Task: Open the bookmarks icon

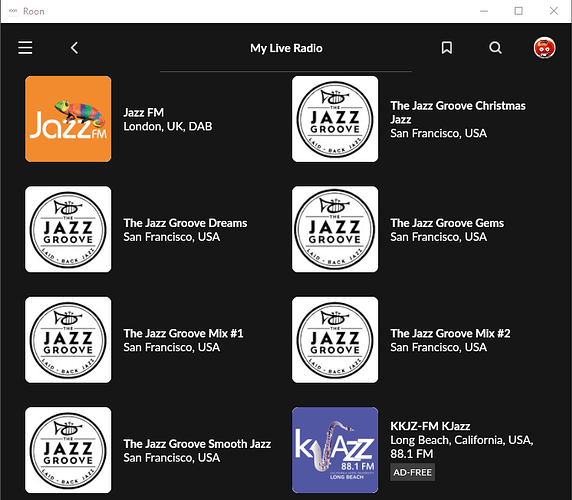Action: [447, 48]
